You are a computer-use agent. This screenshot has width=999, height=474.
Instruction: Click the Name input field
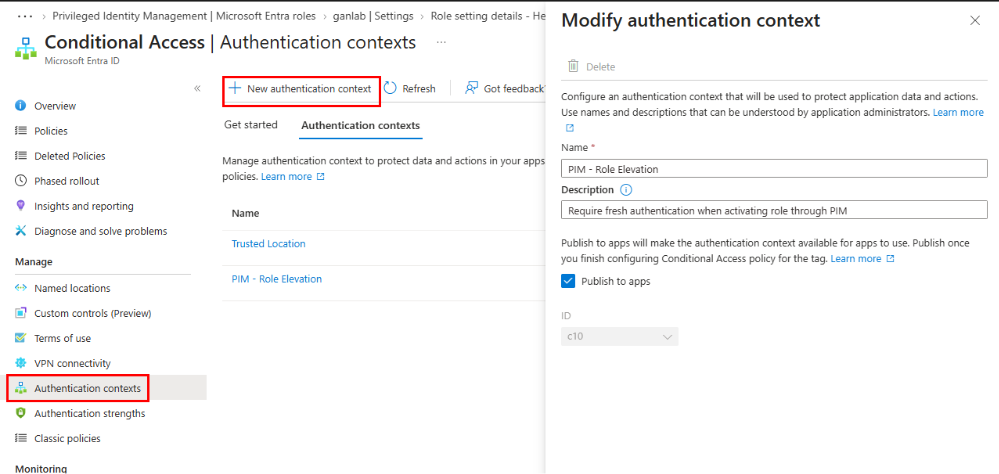tap(774, 169)
